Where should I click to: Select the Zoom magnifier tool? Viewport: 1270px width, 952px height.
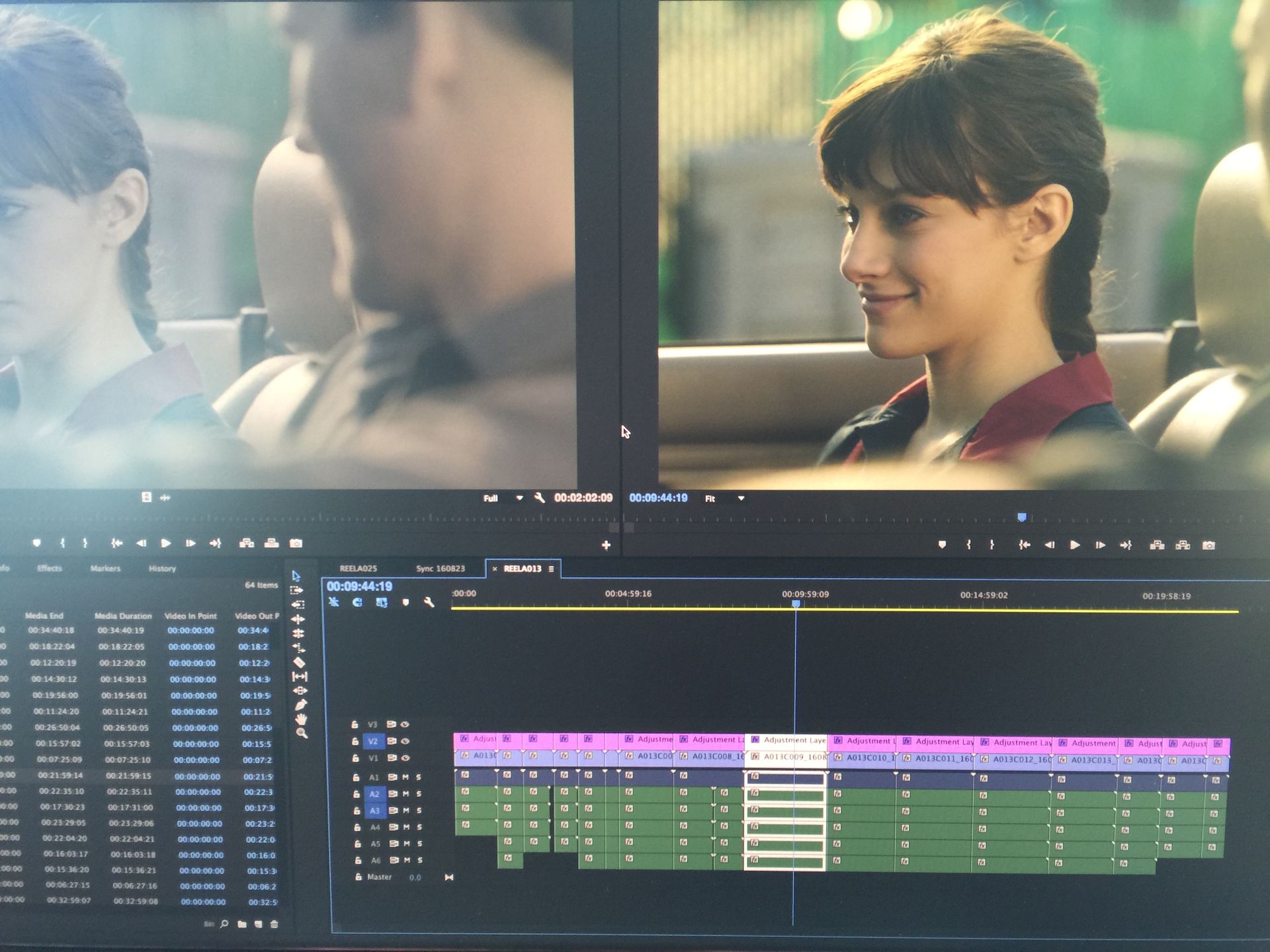pos(302,733)
